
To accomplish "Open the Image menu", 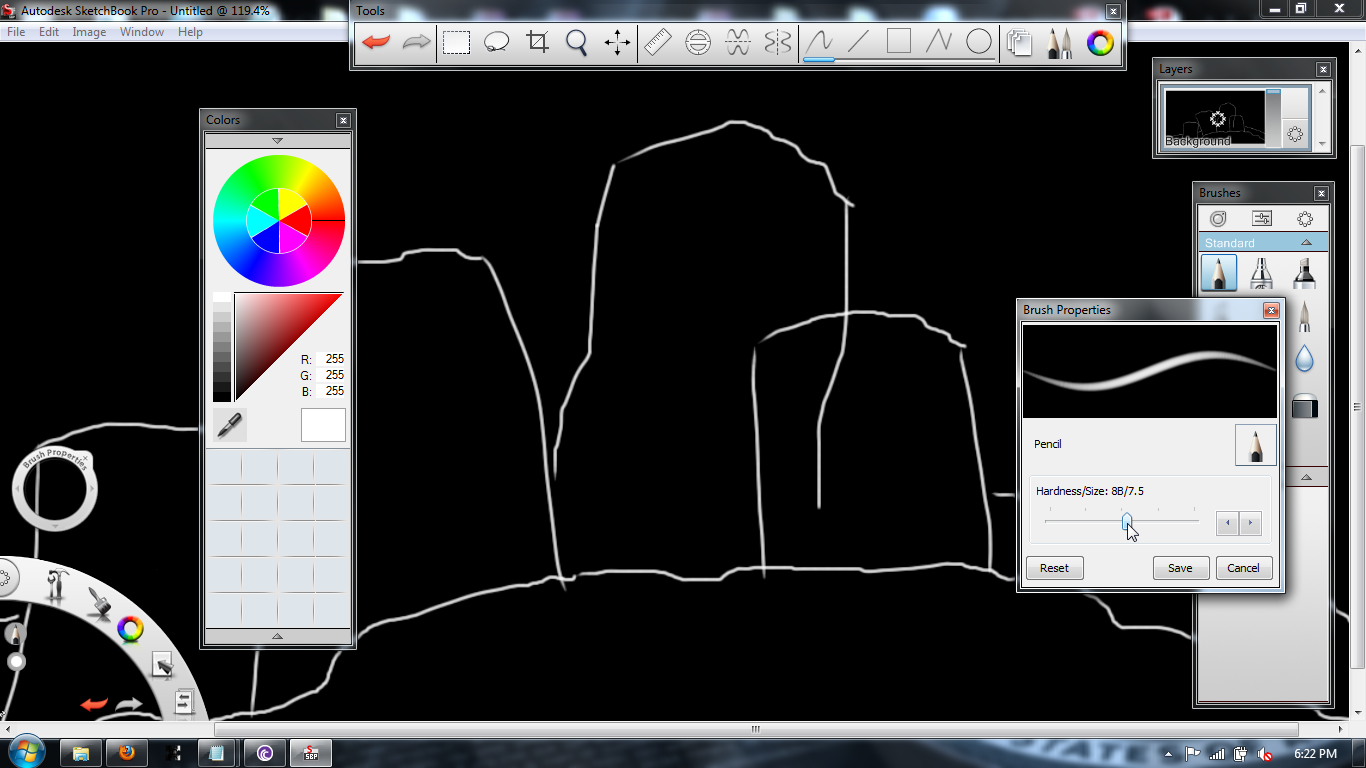I will tap(89, 32).
